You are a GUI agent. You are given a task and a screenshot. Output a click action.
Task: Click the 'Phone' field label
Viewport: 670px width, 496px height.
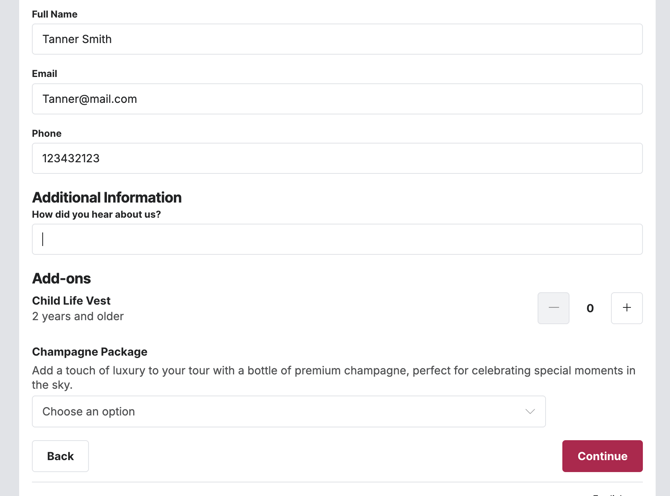(47, 133)
